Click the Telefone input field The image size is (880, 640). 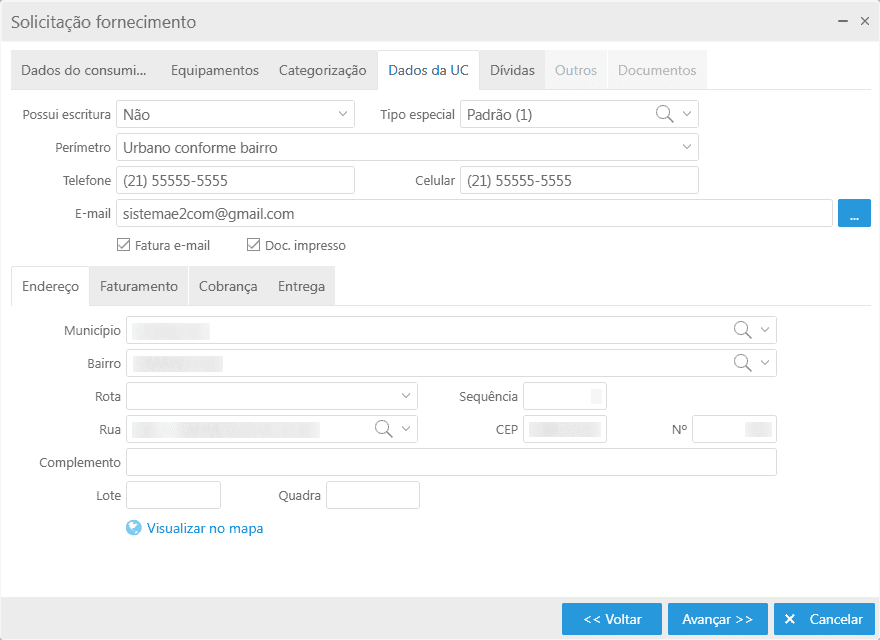[235, 180]
